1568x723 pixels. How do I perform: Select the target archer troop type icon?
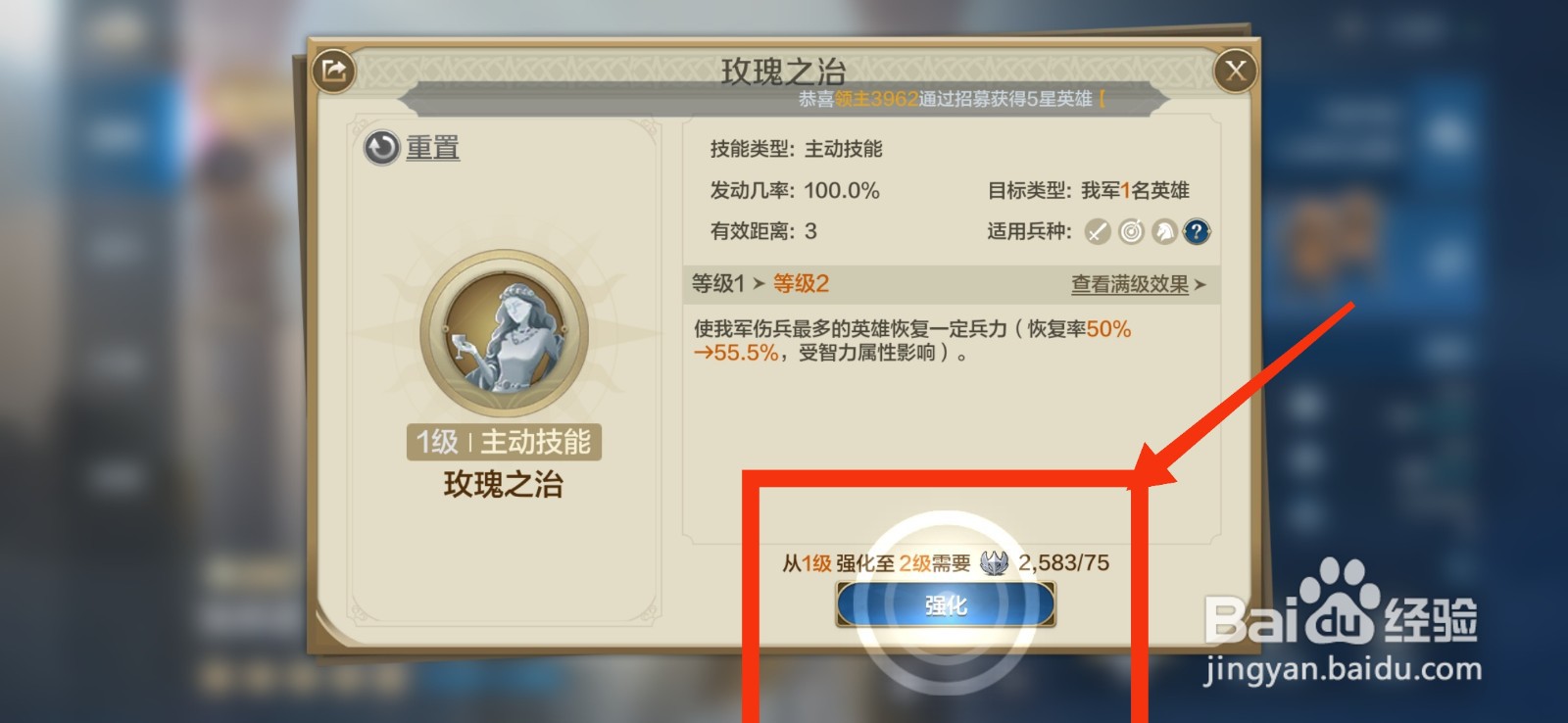tap(1131, 231)
